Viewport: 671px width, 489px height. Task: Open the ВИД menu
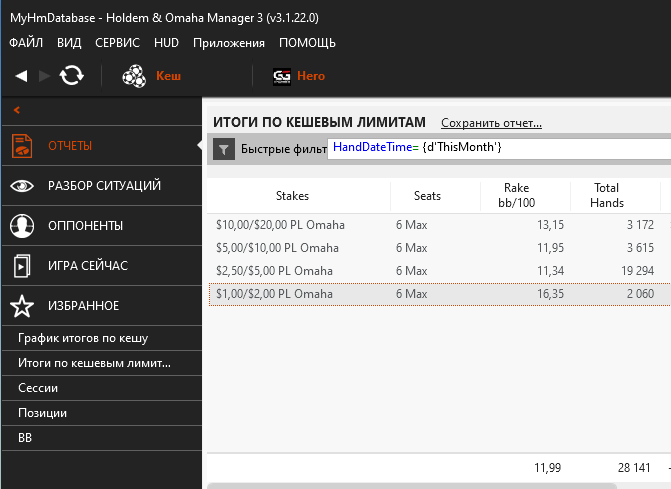(69, 43)
